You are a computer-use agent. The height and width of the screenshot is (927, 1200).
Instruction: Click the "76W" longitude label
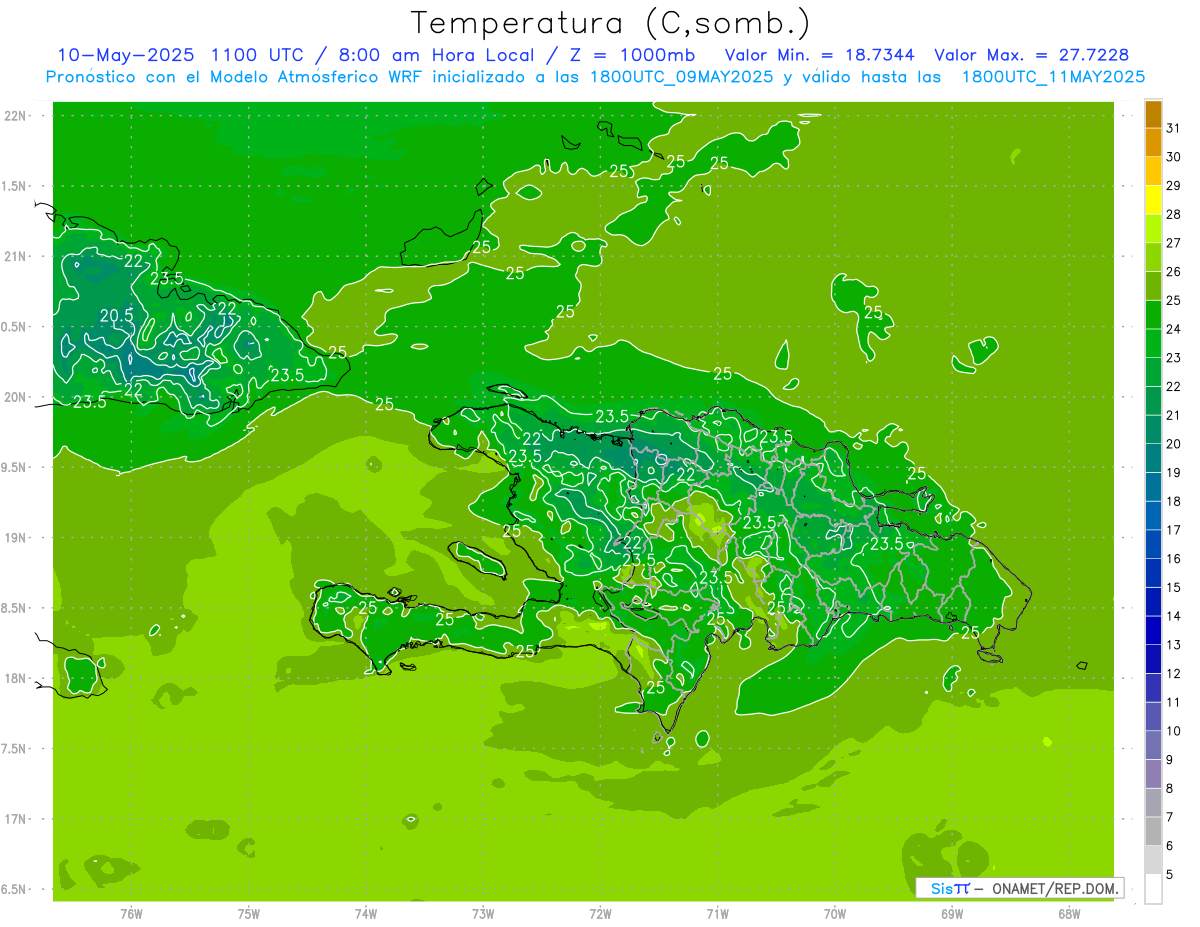click(131, 914)
